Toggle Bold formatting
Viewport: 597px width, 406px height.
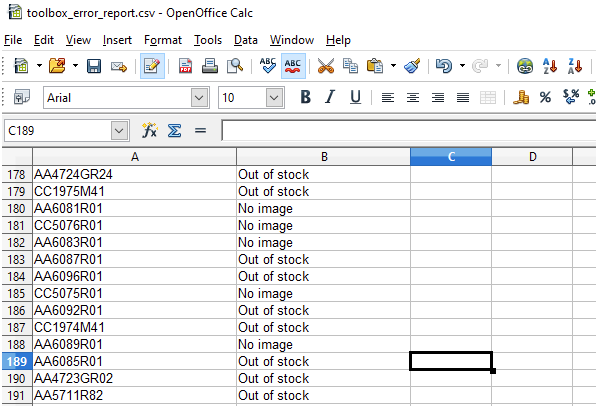tap(305, 97)
